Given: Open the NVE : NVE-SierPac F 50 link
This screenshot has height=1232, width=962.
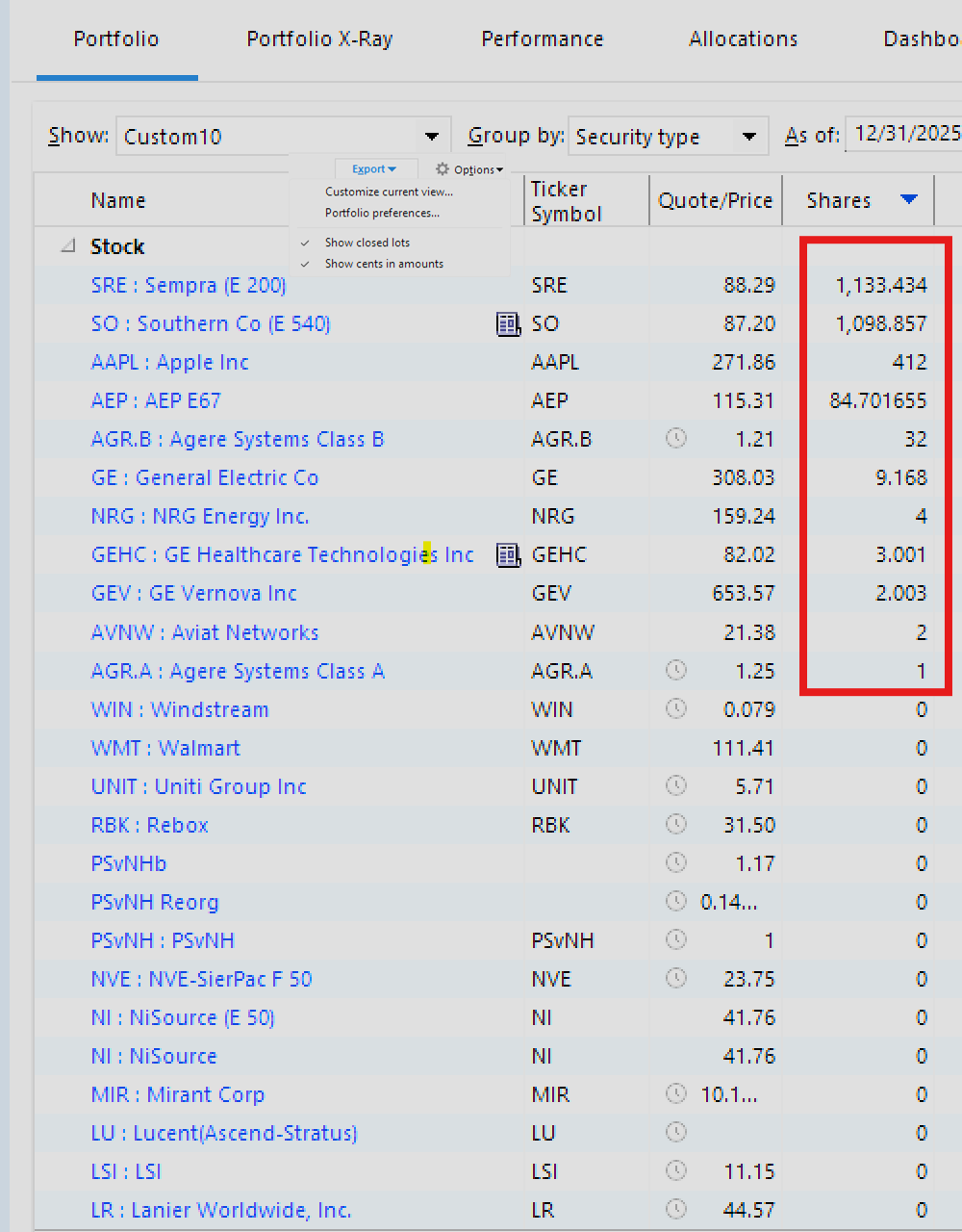Looking at the screenshot, I should point(202,979).
